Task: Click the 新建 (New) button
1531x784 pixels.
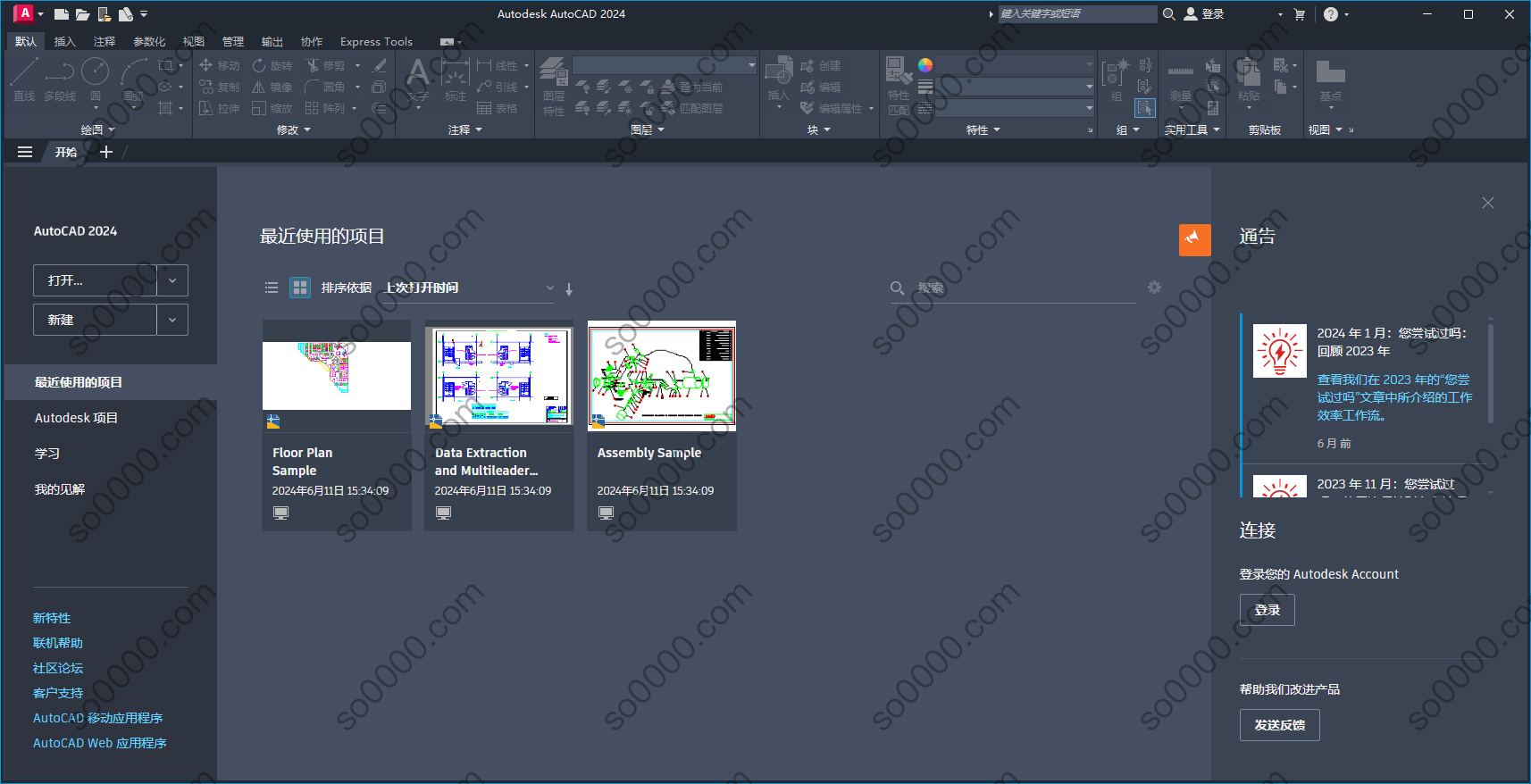Action: pos(95,320)
